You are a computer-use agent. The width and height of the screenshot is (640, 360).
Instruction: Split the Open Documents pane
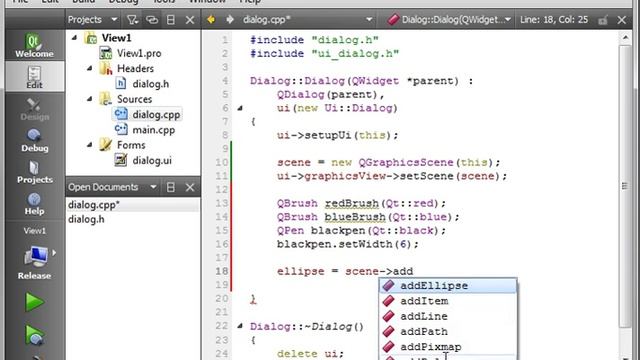point(171,187)
